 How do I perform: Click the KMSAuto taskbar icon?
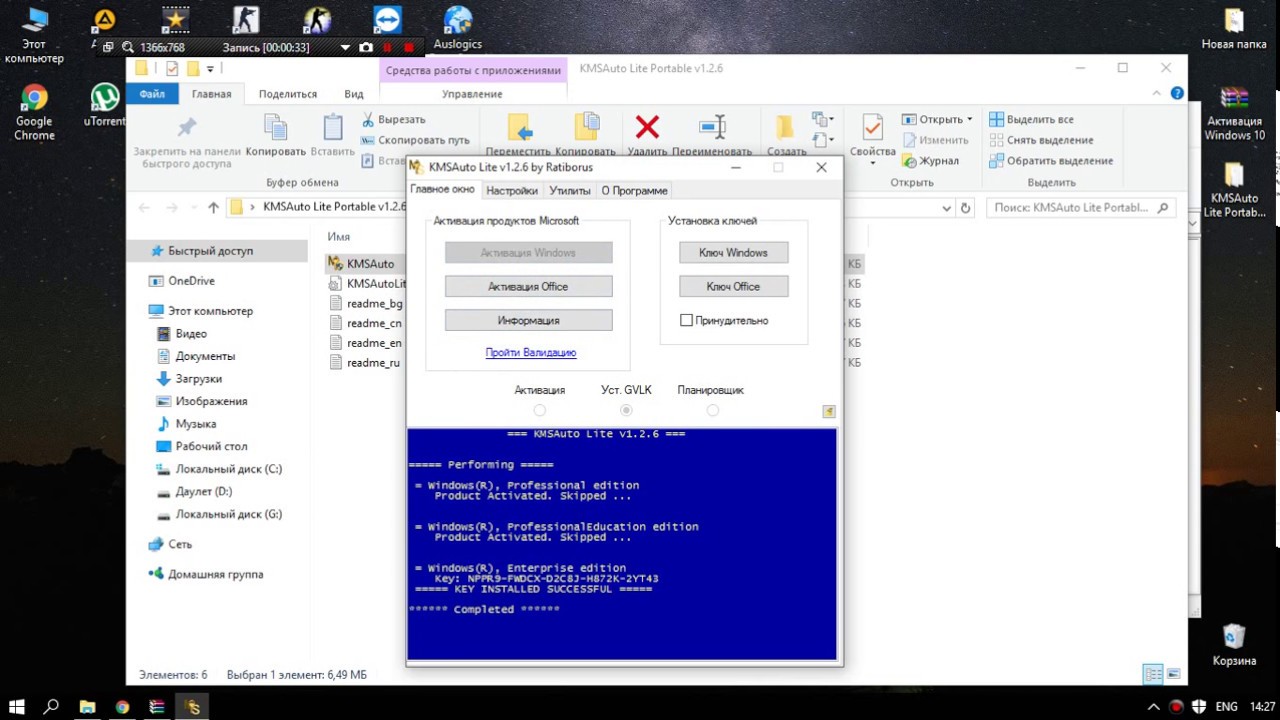193,707
